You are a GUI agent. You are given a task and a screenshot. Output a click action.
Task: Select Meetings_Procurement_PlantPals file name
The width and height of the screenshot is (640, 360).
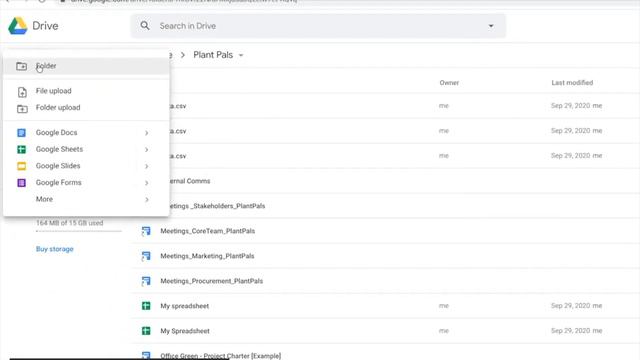click(x=211, y=281)
